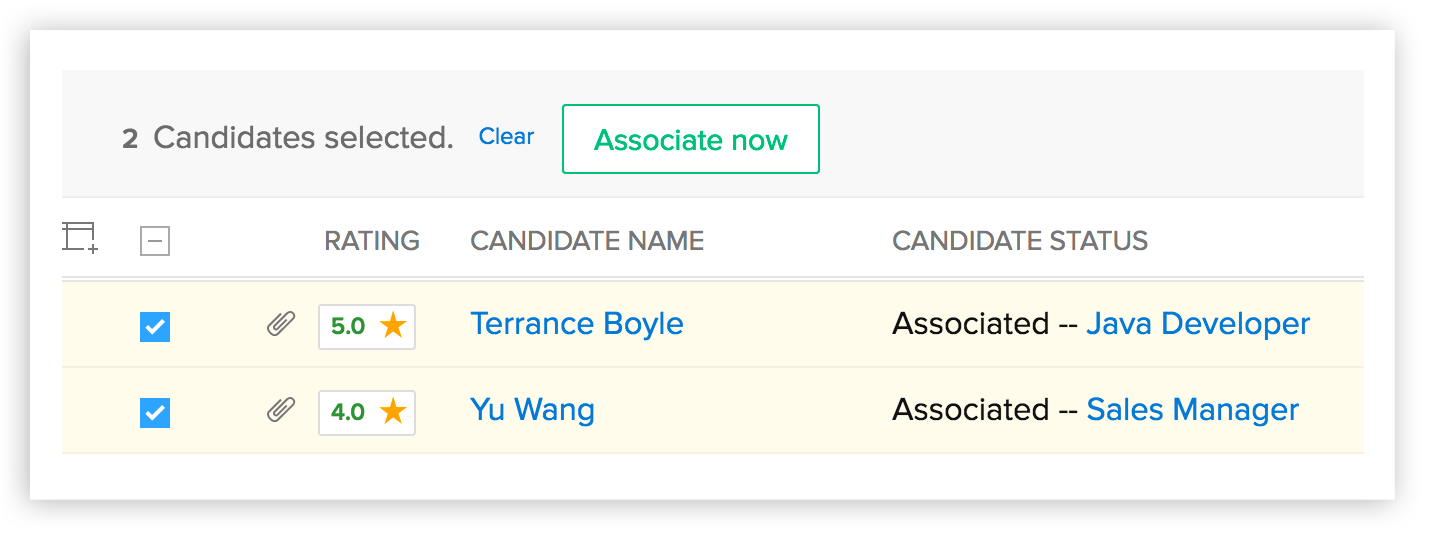This screenshot has width=1437, height=548.
Task: Toggle the select-all checkbox in table header
Action: (x=155, y=241)
